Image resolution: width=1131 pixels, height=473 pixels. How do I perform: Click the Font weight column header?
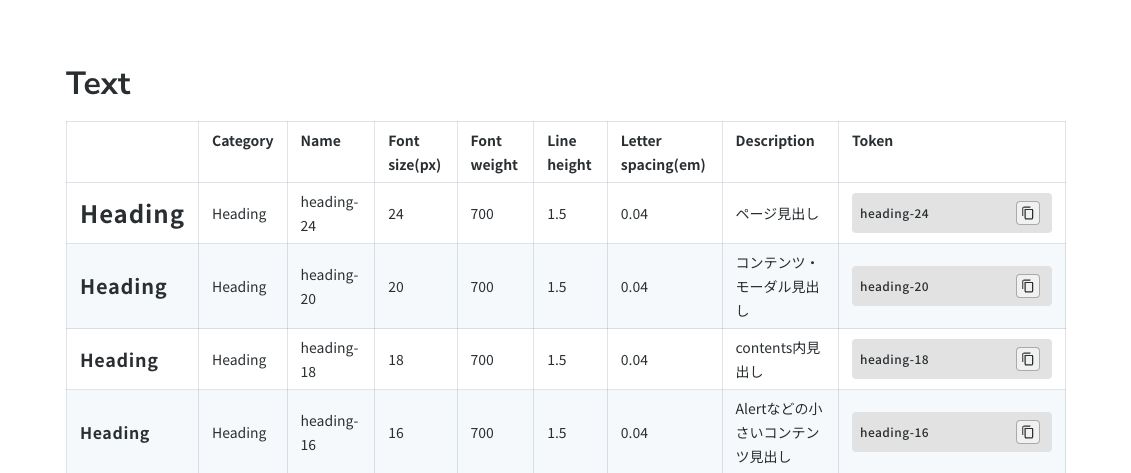(494, 153)
